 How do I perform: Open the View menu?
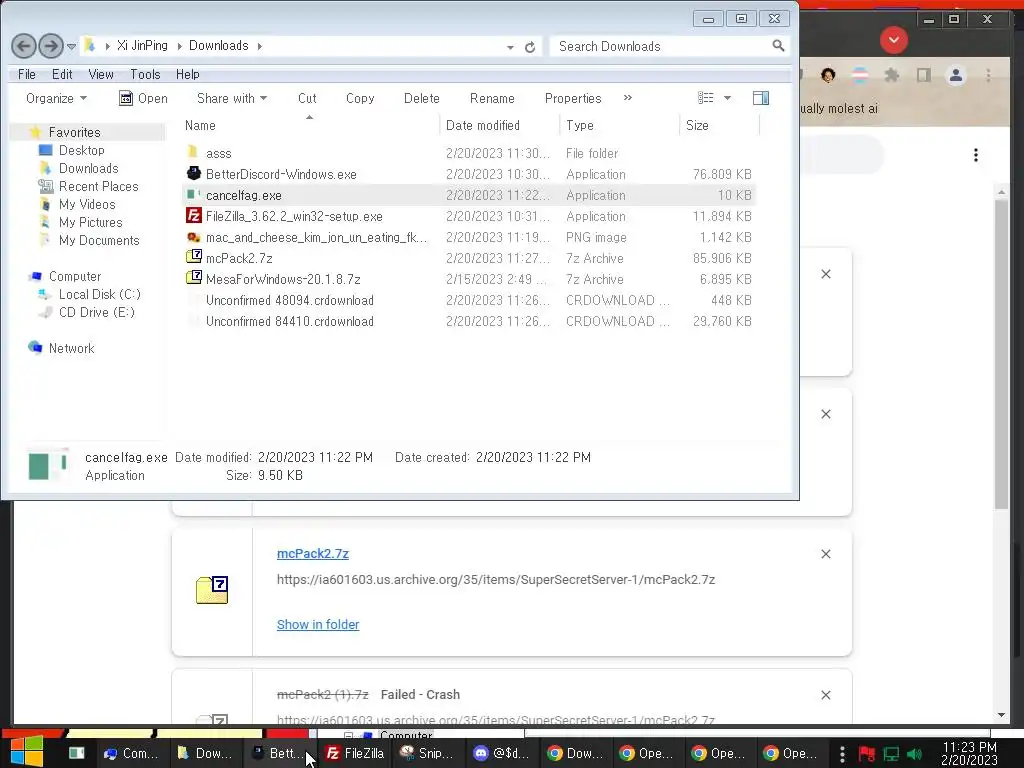[101, 74]
